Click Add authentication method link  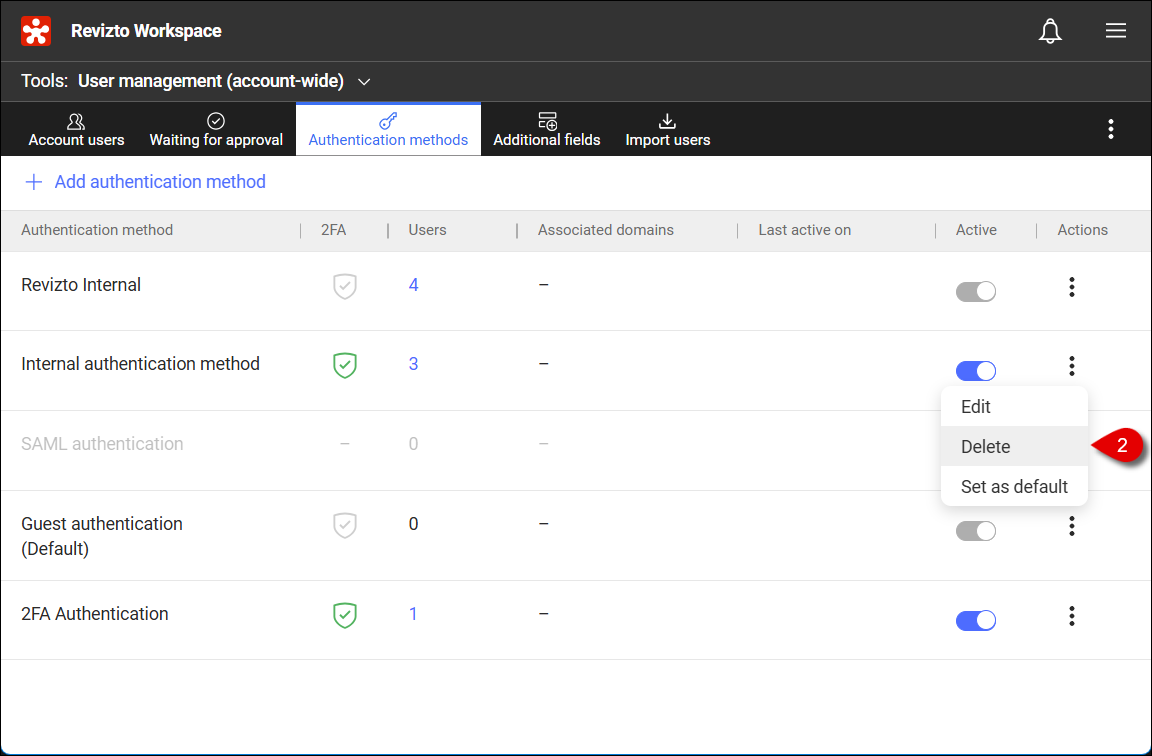[x=160, y=181]
